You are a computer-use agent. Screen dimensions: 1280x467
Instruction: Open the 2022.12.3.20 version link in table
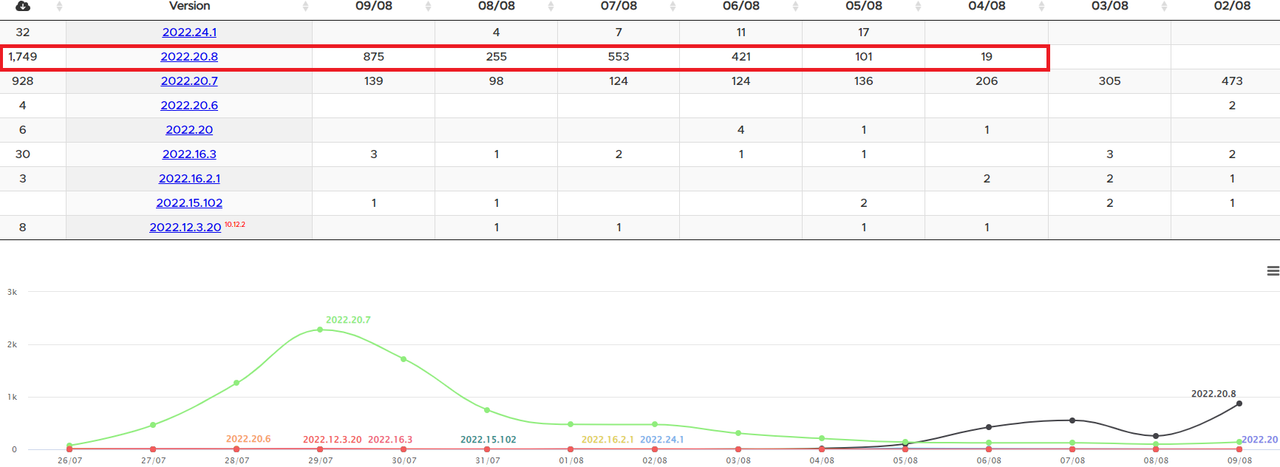pyautogui.click(x=185, y=227)
